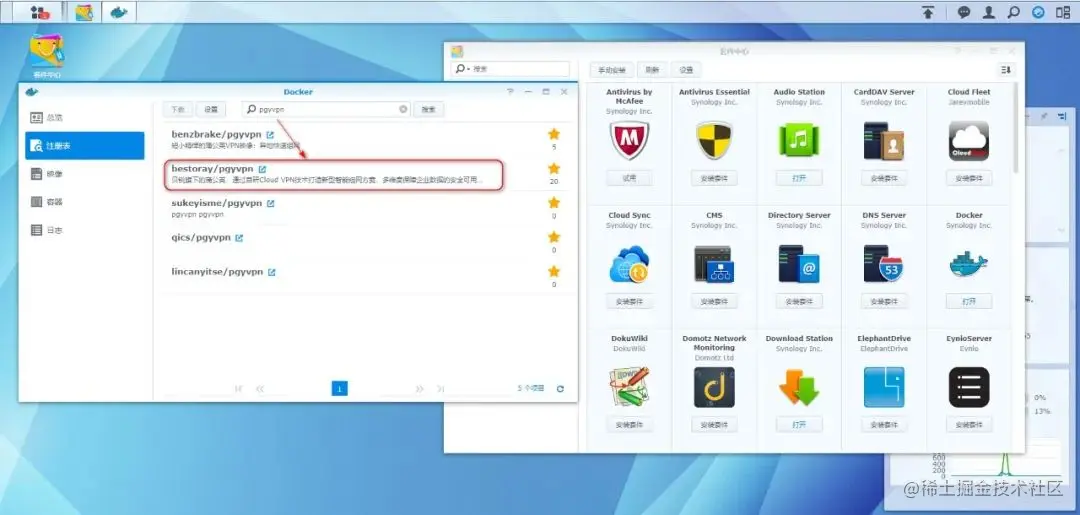Open pilot view icon in taskbar
Screen dimensions: 1080x515
tap(1063, 12)
